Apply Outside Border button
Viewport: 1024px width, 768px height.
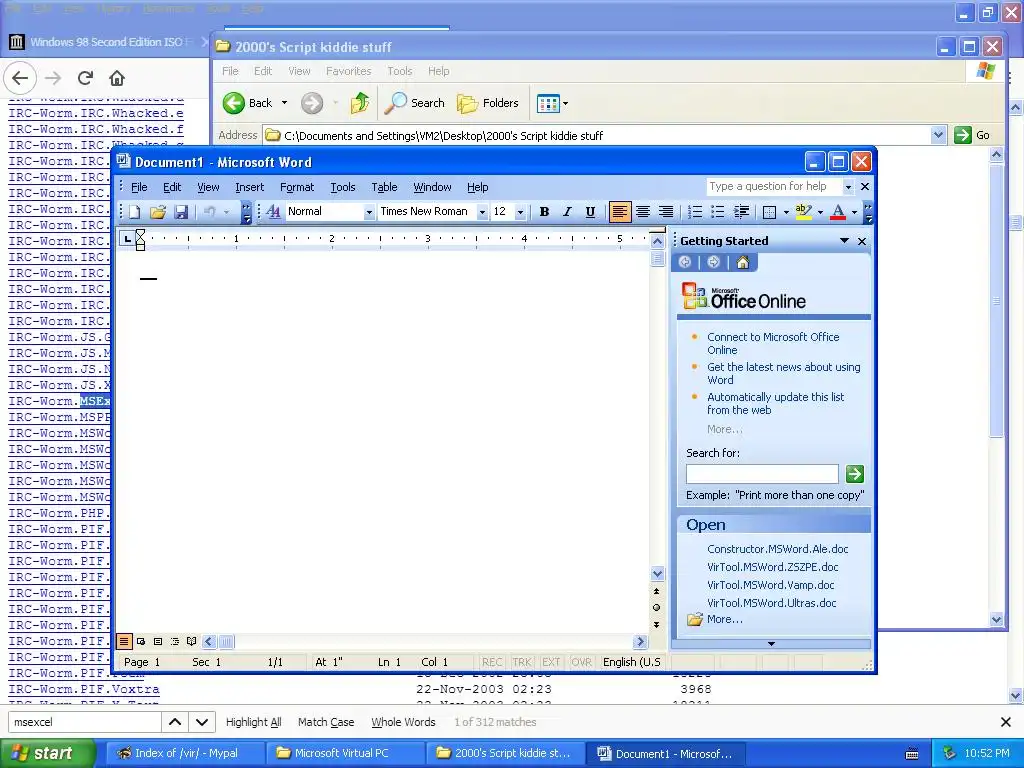click(x=770, y=212)
